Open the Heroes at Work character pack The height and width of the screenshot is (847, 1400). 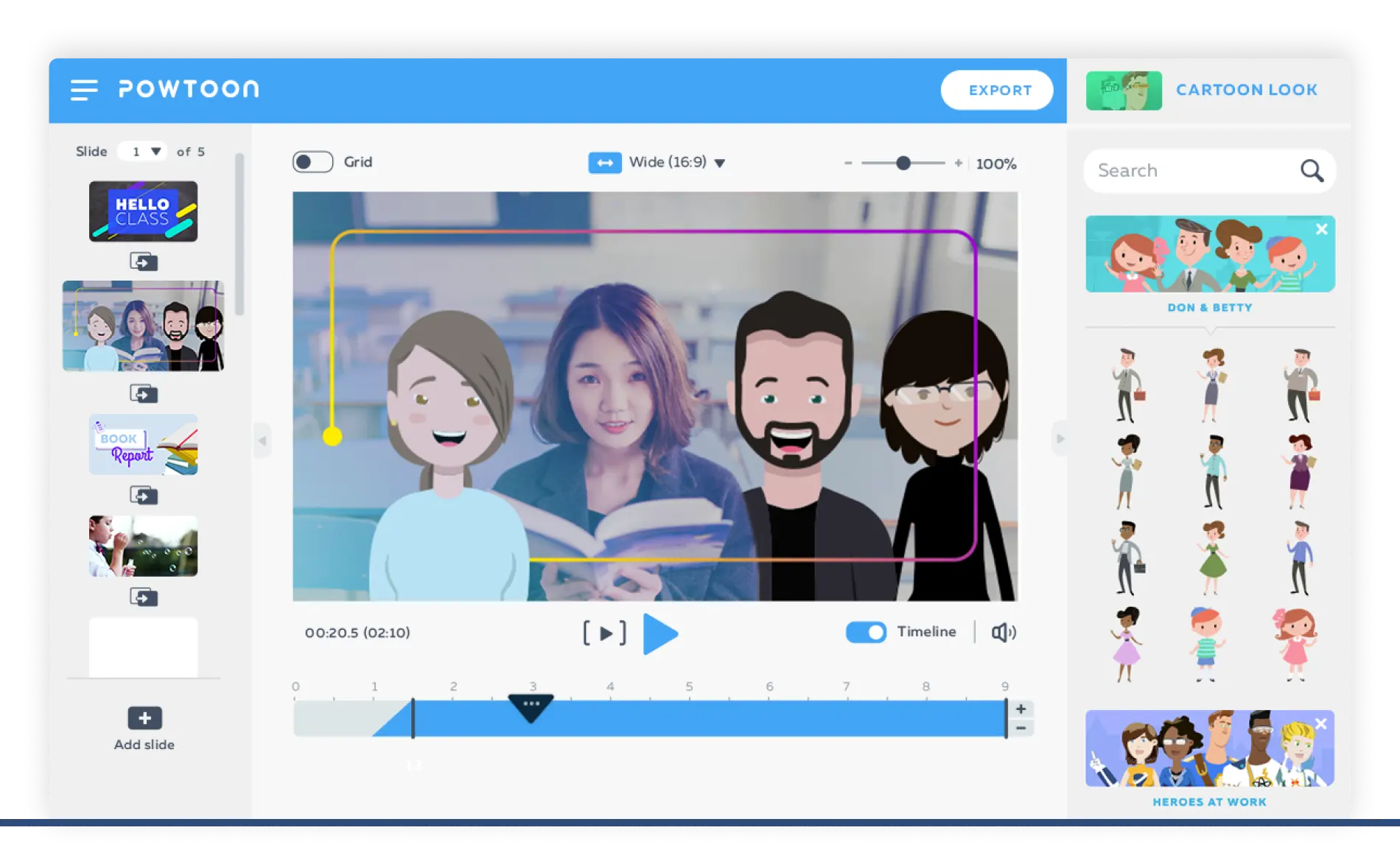[x=1209, y=749]
